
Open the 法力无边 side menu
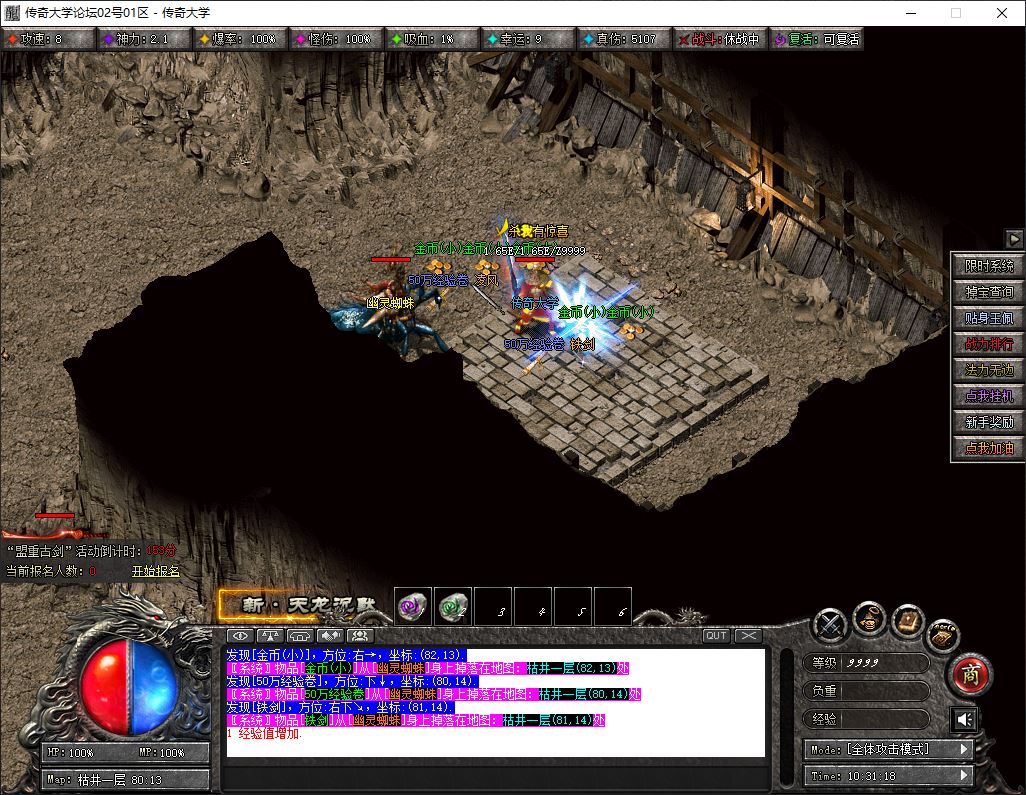[x=989, y=370]
